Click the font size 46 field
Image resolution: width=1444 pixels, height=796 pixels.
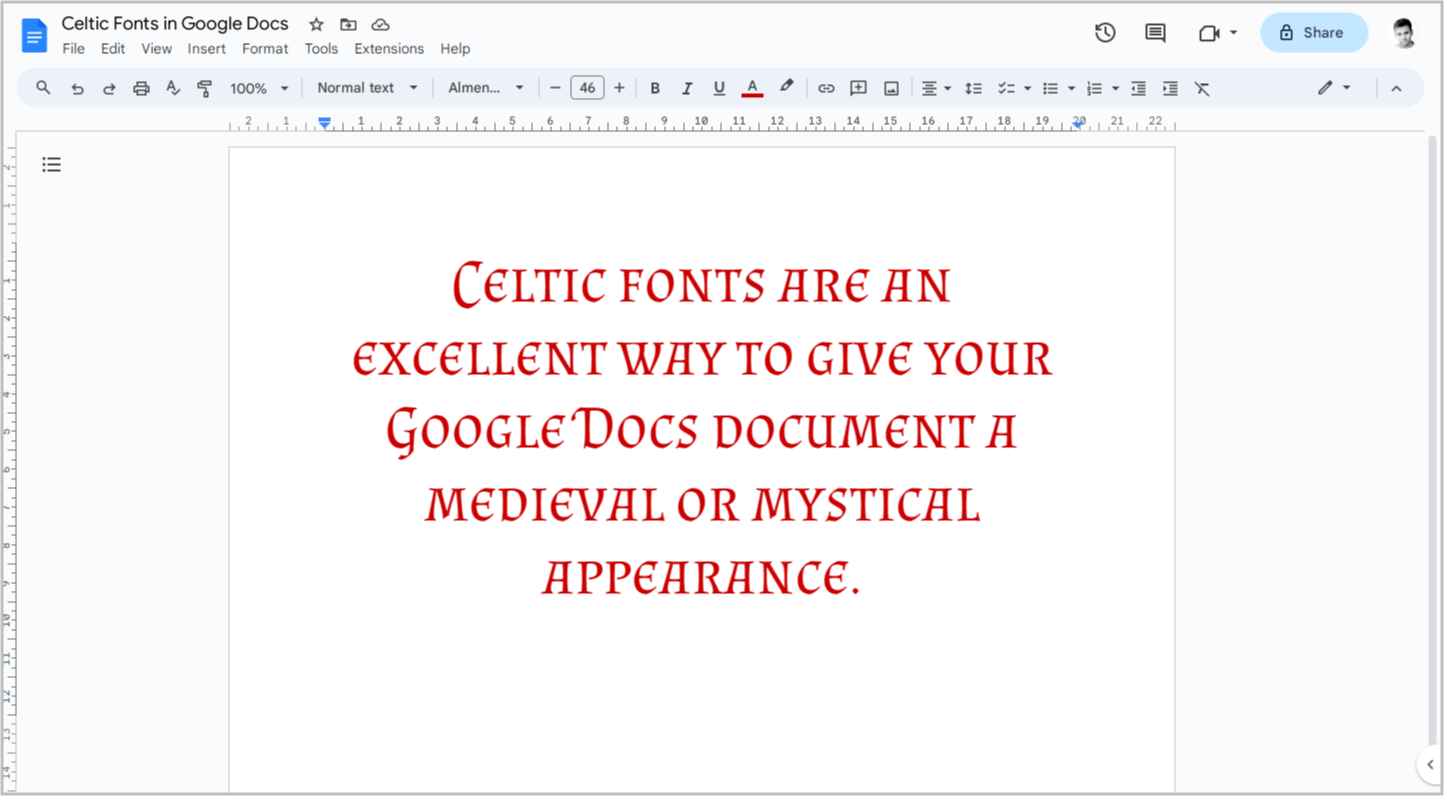tap(587, 88)
